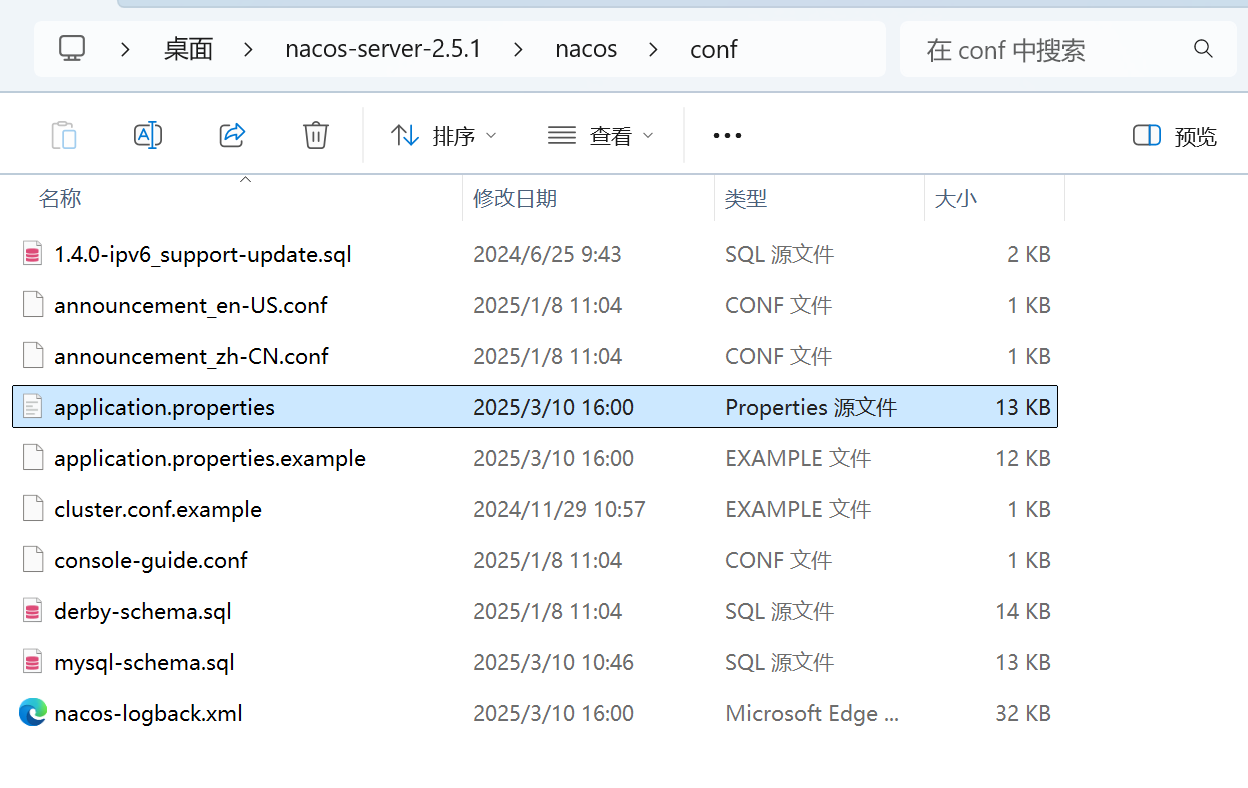Select the application.properties file name
1248x788 pixels.
coord(164,407)
